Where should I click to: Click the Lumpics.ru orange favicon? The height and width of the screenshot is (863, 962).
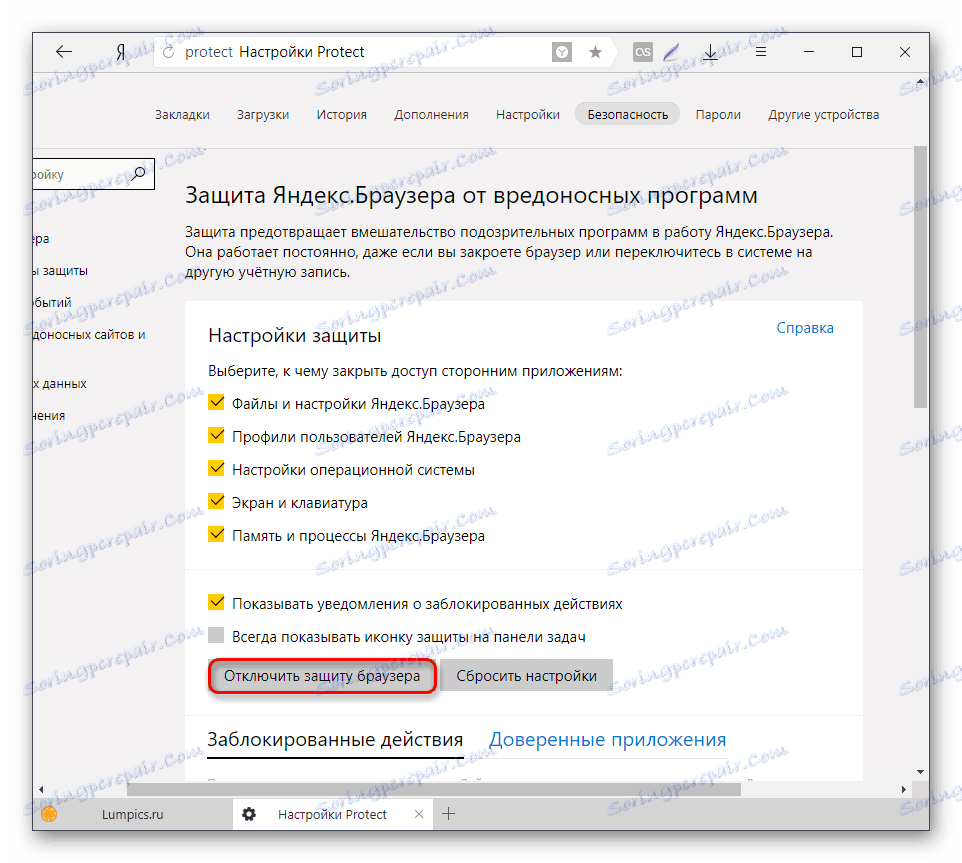click(49, 814)
